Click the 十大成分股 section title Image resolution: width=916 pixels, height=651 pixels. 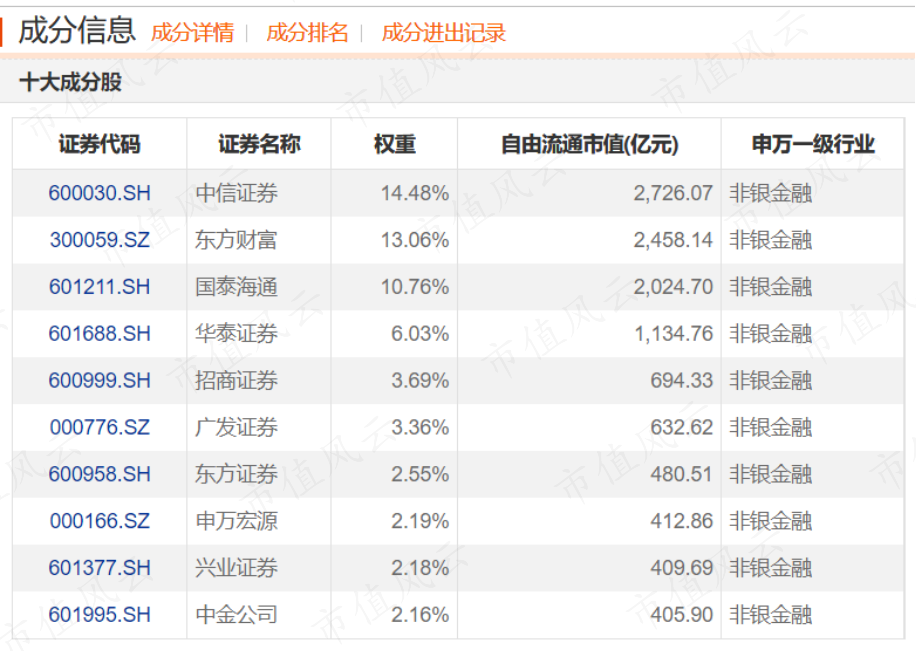70,82
